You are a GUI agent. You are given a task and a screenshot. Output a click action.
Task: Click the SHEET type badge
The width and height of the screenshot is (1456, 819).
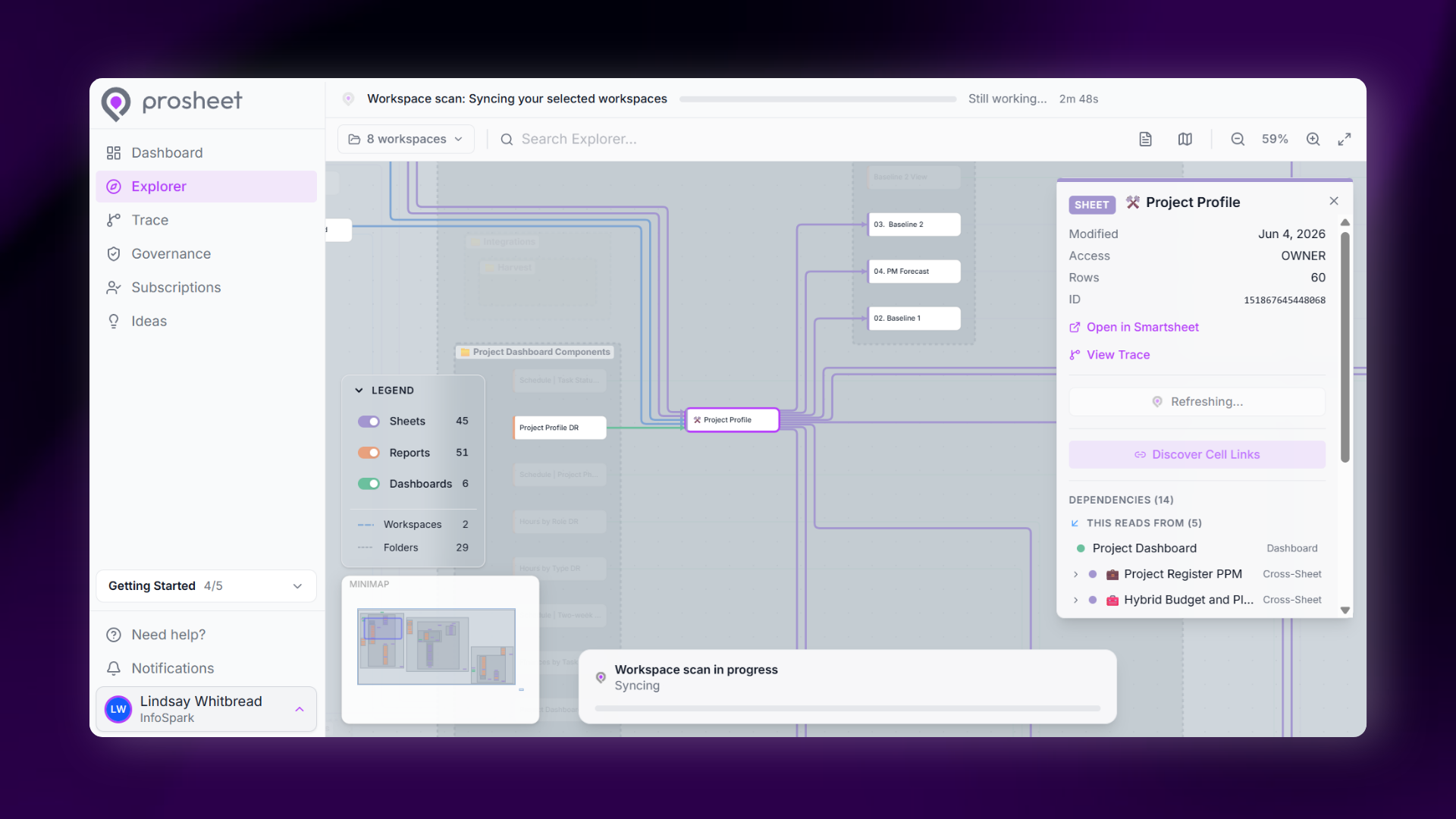pos(1092,205)
